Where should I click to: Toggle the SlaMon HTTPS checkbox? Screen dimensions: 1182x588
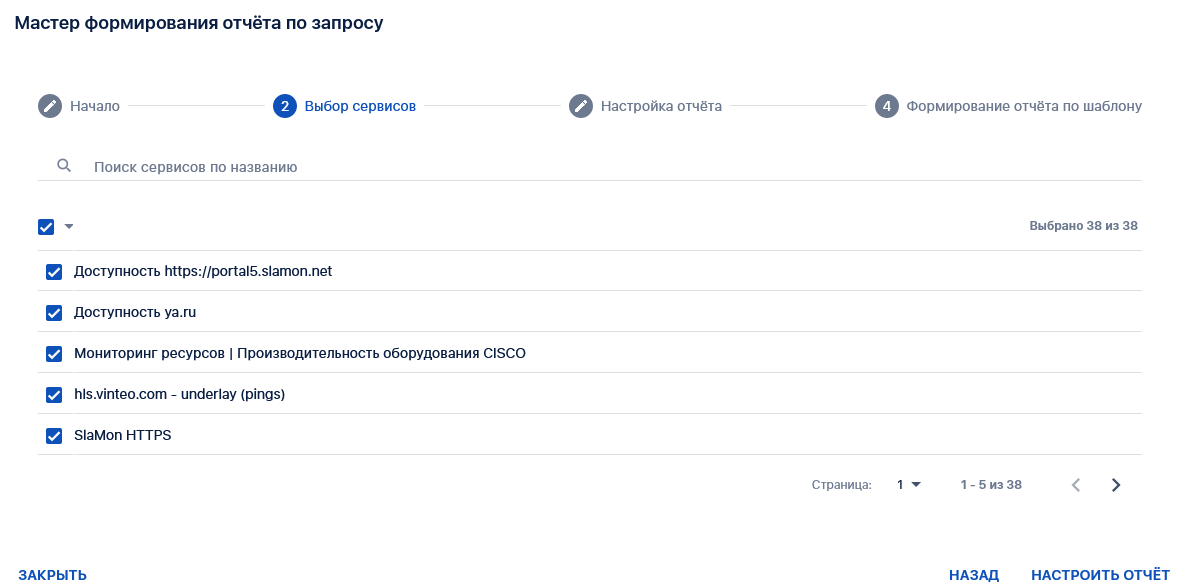(x=54, y=436)
